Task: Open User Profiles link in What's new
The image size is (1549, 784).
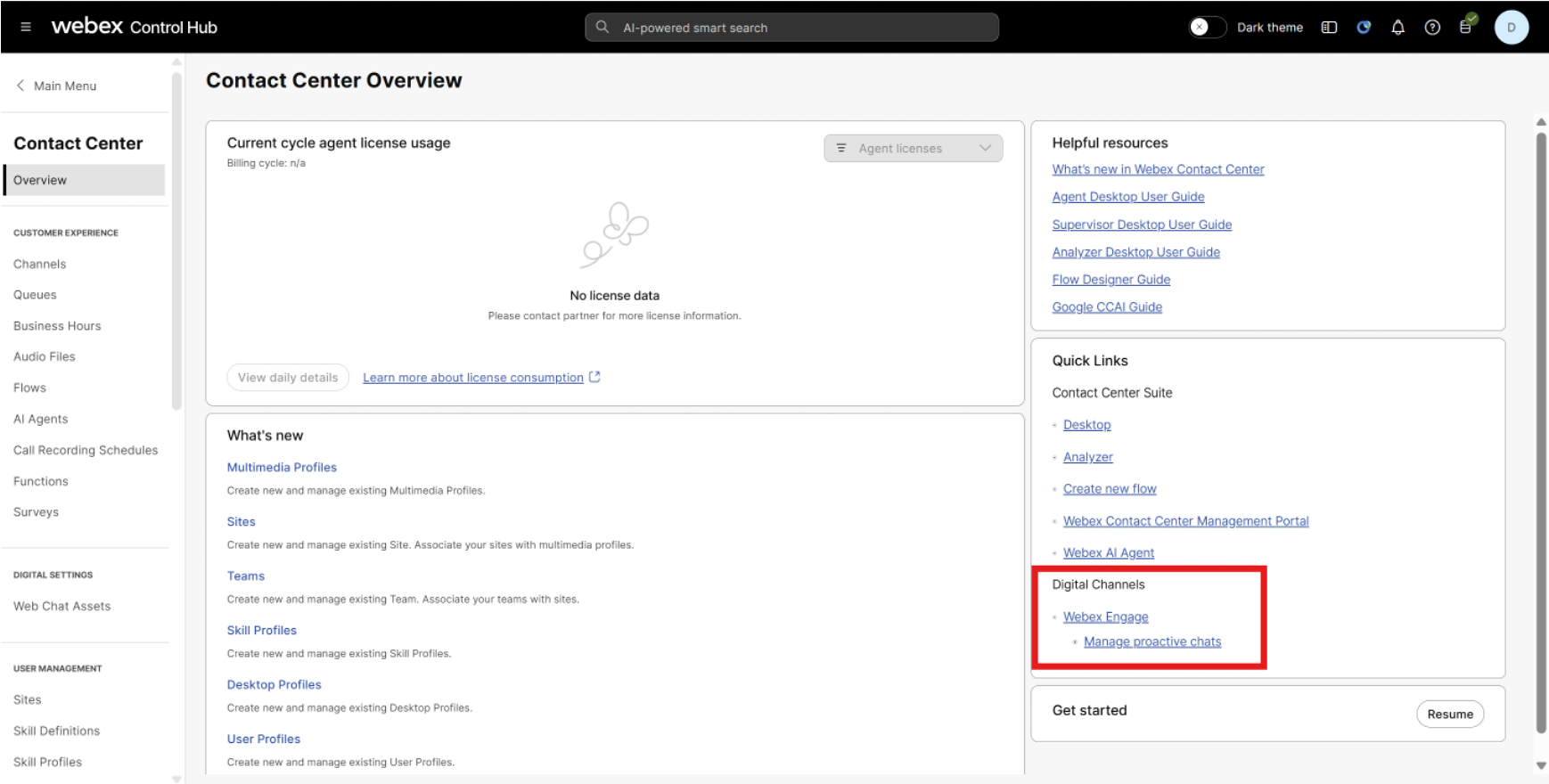Action: click(x=263, y=739)
